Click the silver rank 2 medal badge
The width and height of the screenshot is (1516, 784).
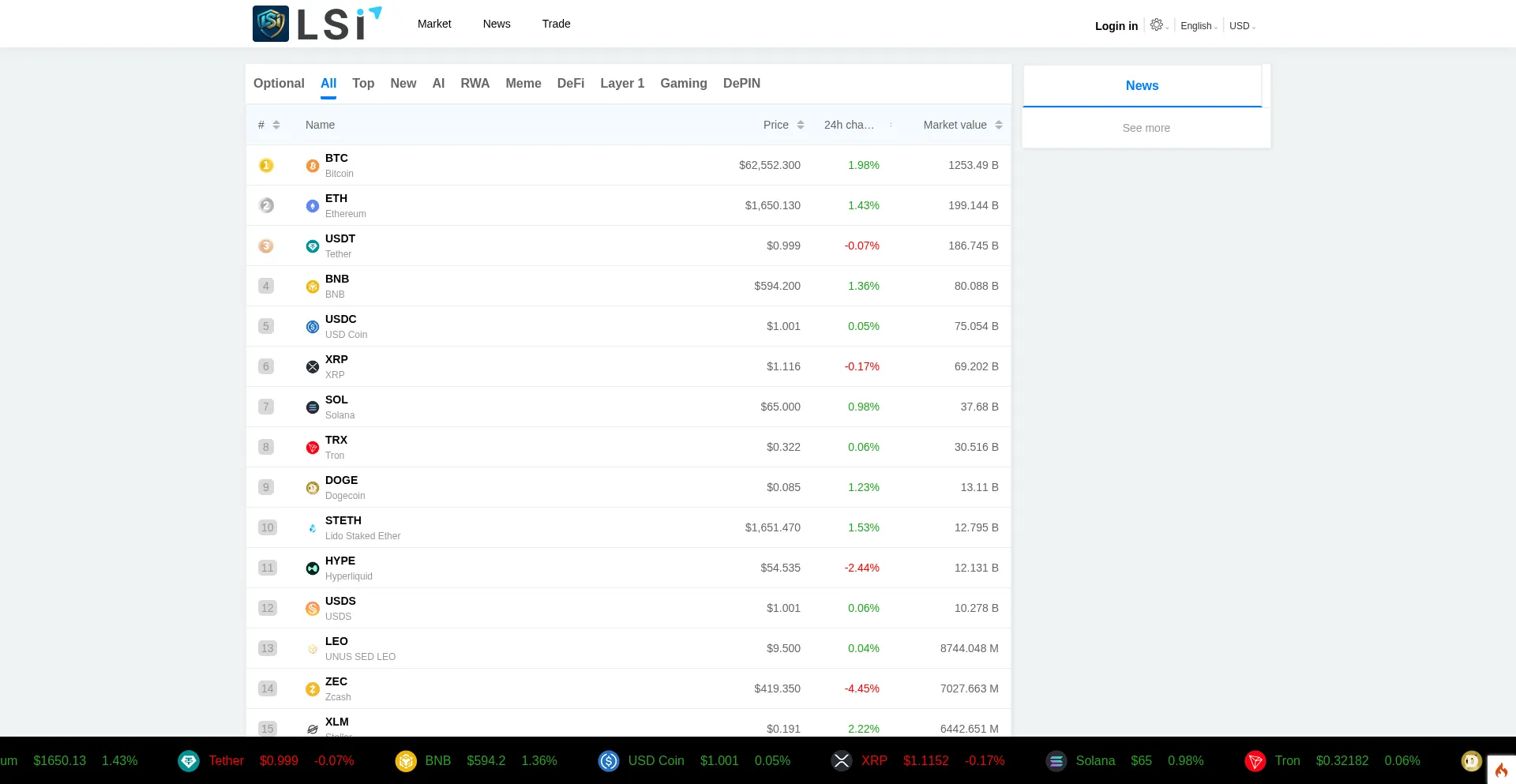[x=266, y=206]
